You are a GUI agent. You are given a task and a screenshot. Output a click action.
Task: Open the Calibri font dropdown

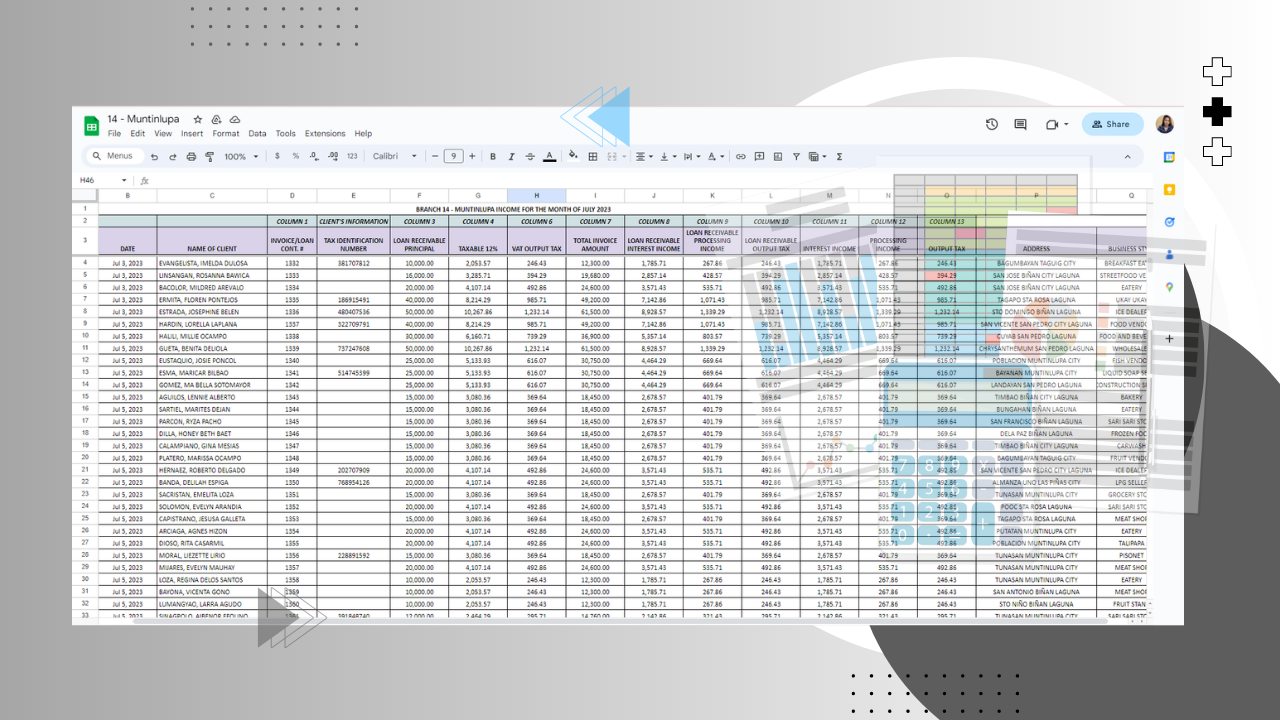click(x=396, y=157)
